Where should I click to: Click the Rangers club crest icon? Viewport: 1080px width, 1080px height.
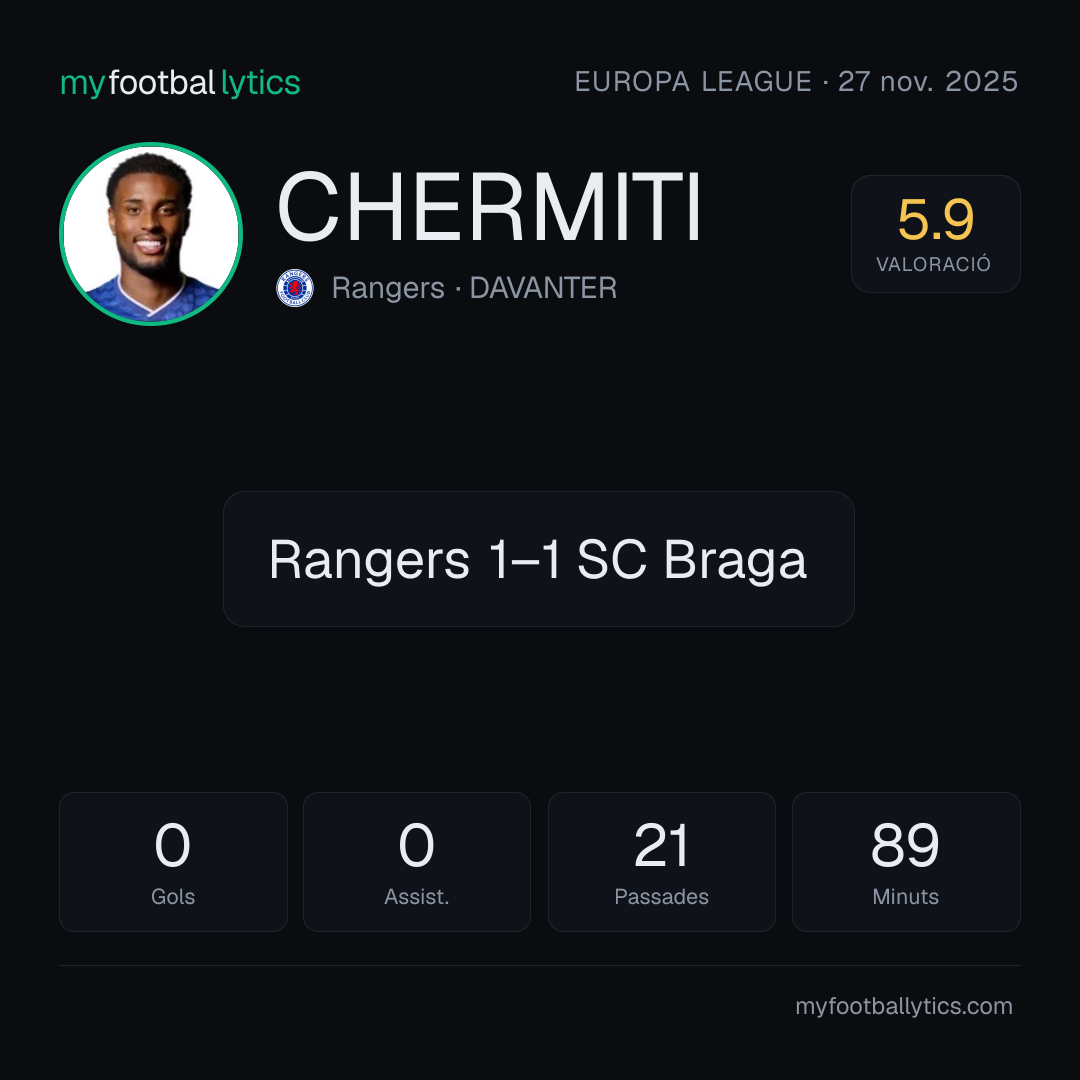coord(295,288)
